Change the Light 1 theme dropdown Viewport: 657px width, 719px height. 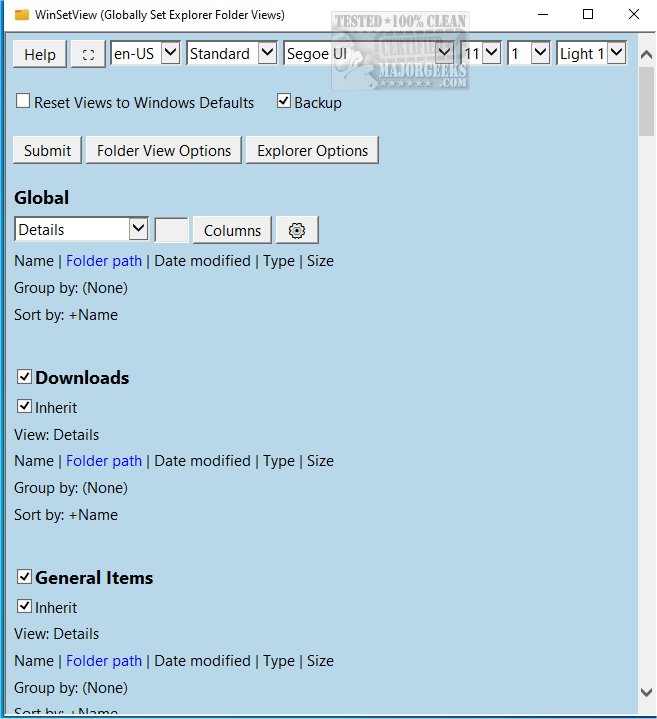click(x=592, y=53)
